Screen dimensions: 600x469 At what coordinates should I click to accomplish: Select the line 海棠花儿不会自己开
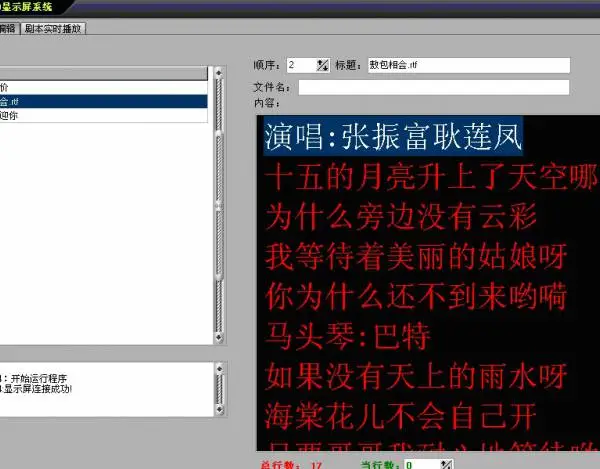(401, 417)
